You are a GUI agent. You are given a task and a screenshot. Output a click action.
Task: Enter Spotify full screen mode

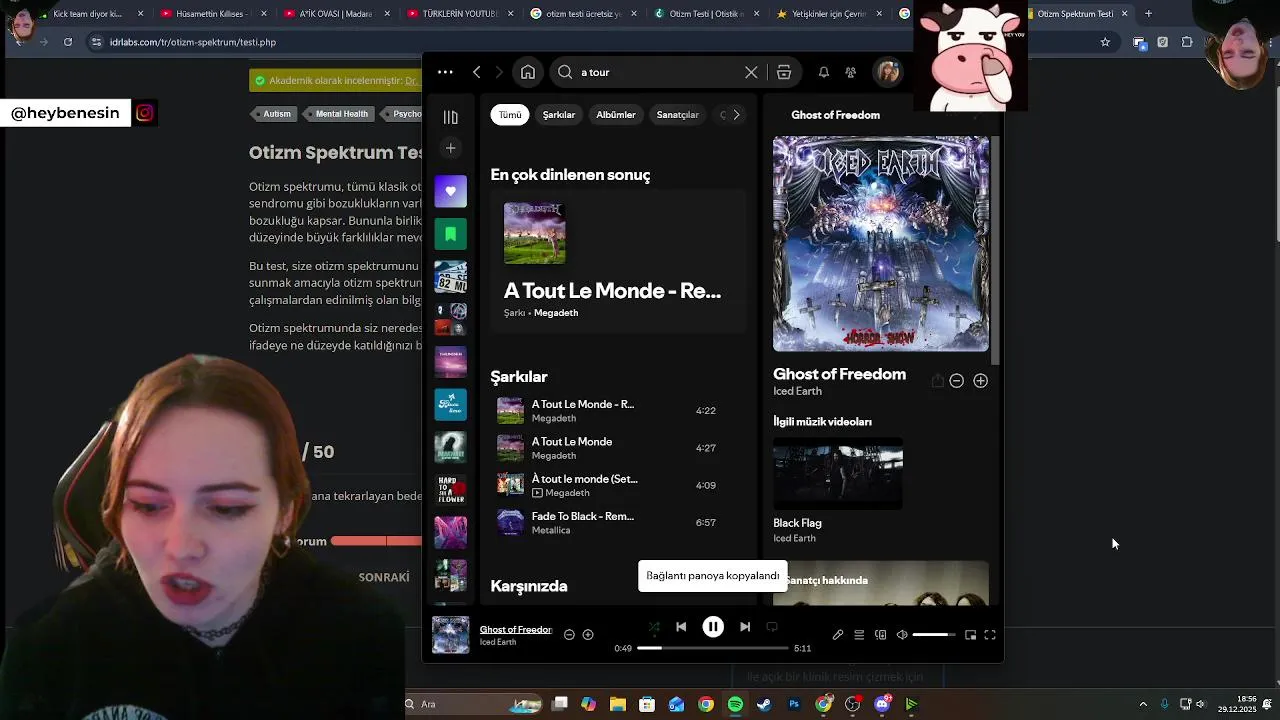click(990, 635)
